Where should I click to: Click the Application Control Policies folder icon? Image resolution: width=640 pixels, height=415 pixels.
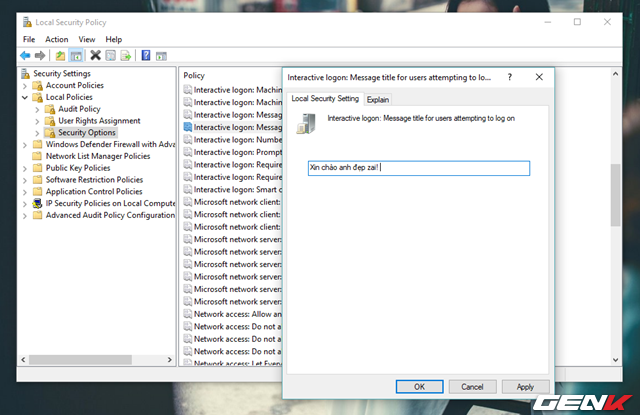[x=38, y=191]
